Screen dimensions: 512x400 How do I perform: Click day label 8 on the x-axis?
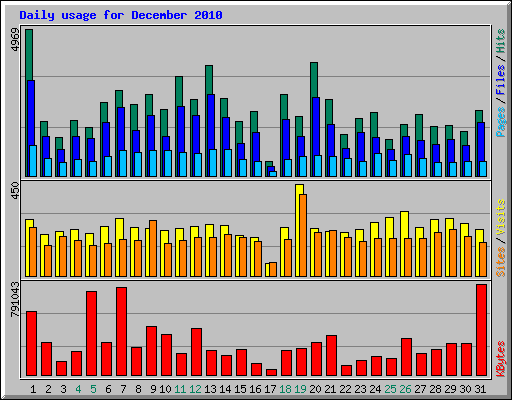pyautogui.click(x=138, y=389)
